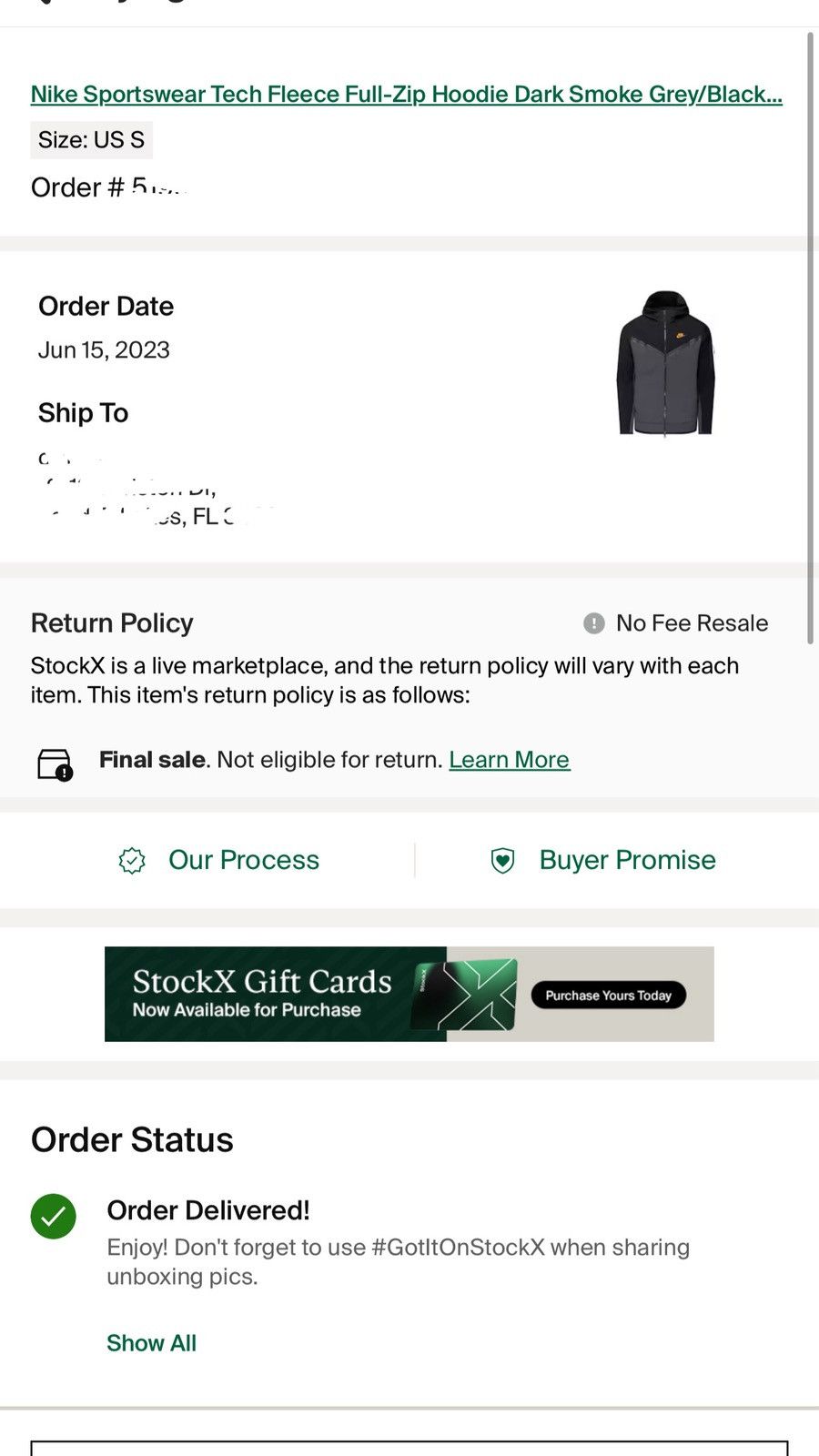Screen dimensions: 819x1456
Task: Open the Buyer Promise tab
Action: (602, 860)
